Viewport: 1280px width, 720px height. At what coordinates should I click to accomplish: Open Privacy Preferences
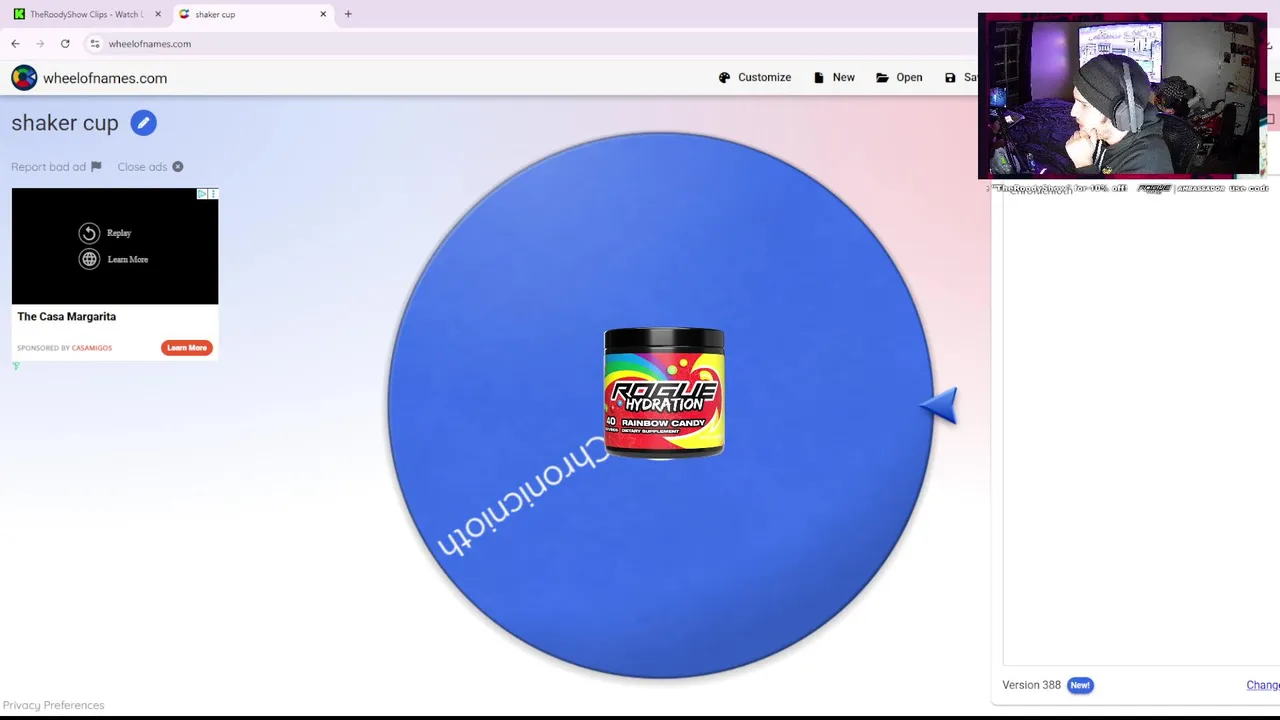53,705
